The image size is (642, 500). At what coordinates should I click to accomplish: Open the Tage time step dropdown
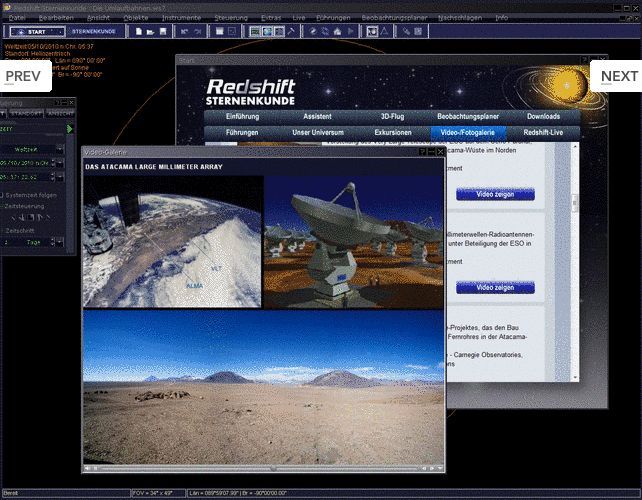coord(60,242)
